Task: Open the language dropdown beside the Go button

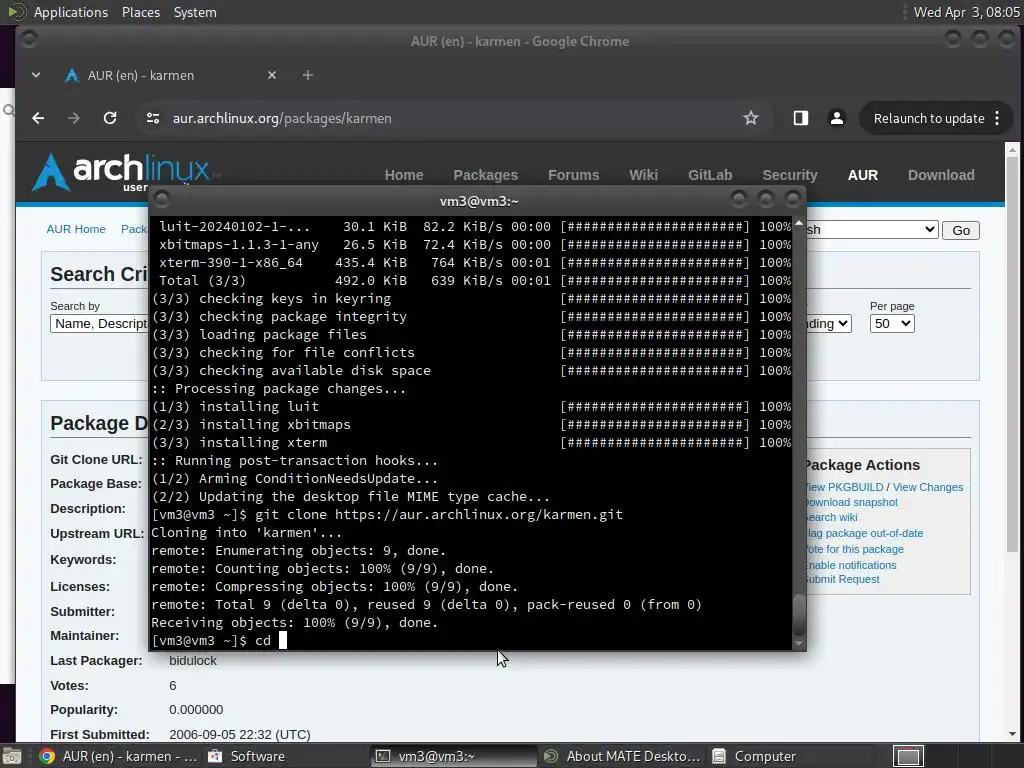Action: coord(872,230)
